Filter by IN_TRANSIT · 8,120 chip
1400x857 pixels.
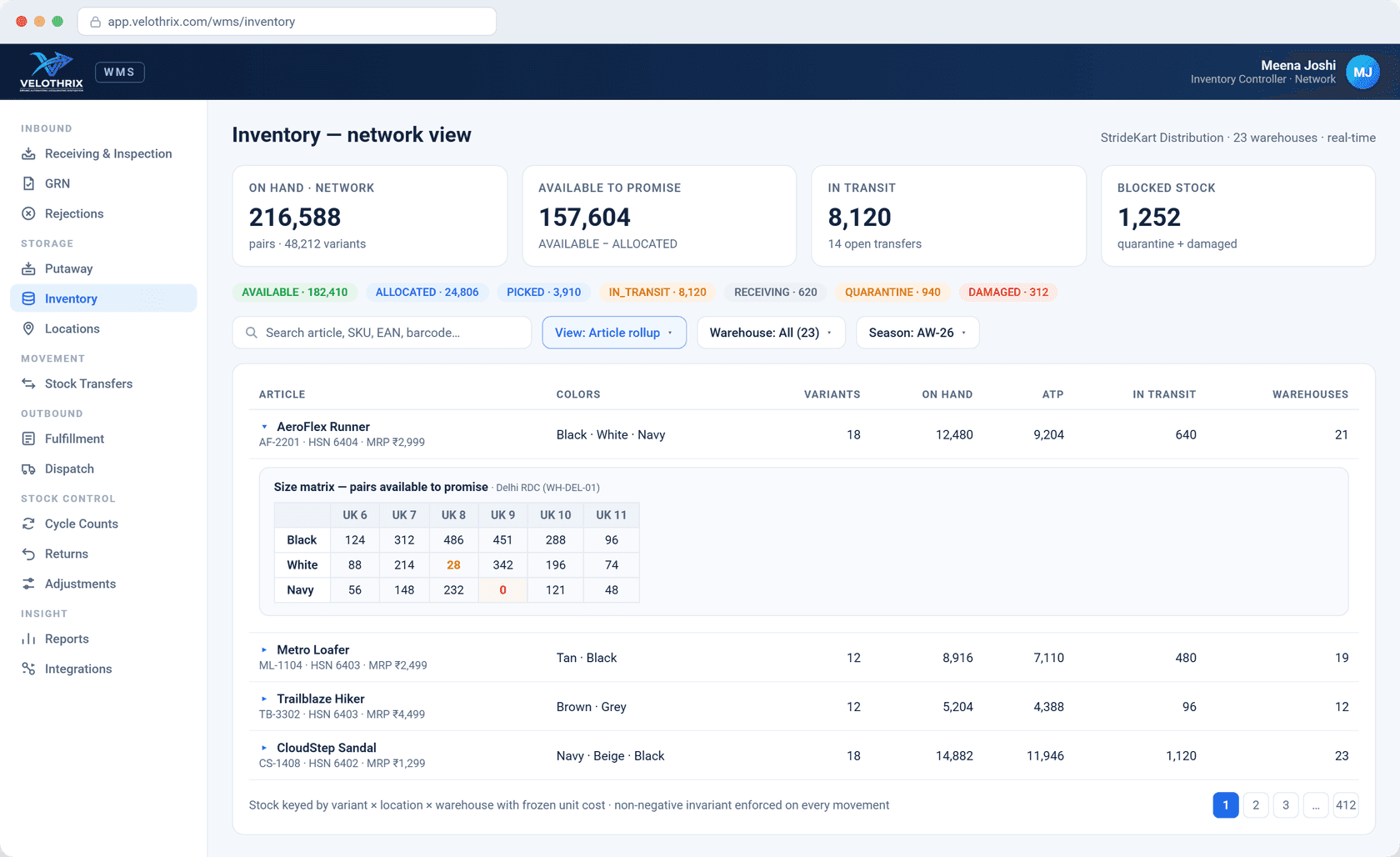(657, 293)
